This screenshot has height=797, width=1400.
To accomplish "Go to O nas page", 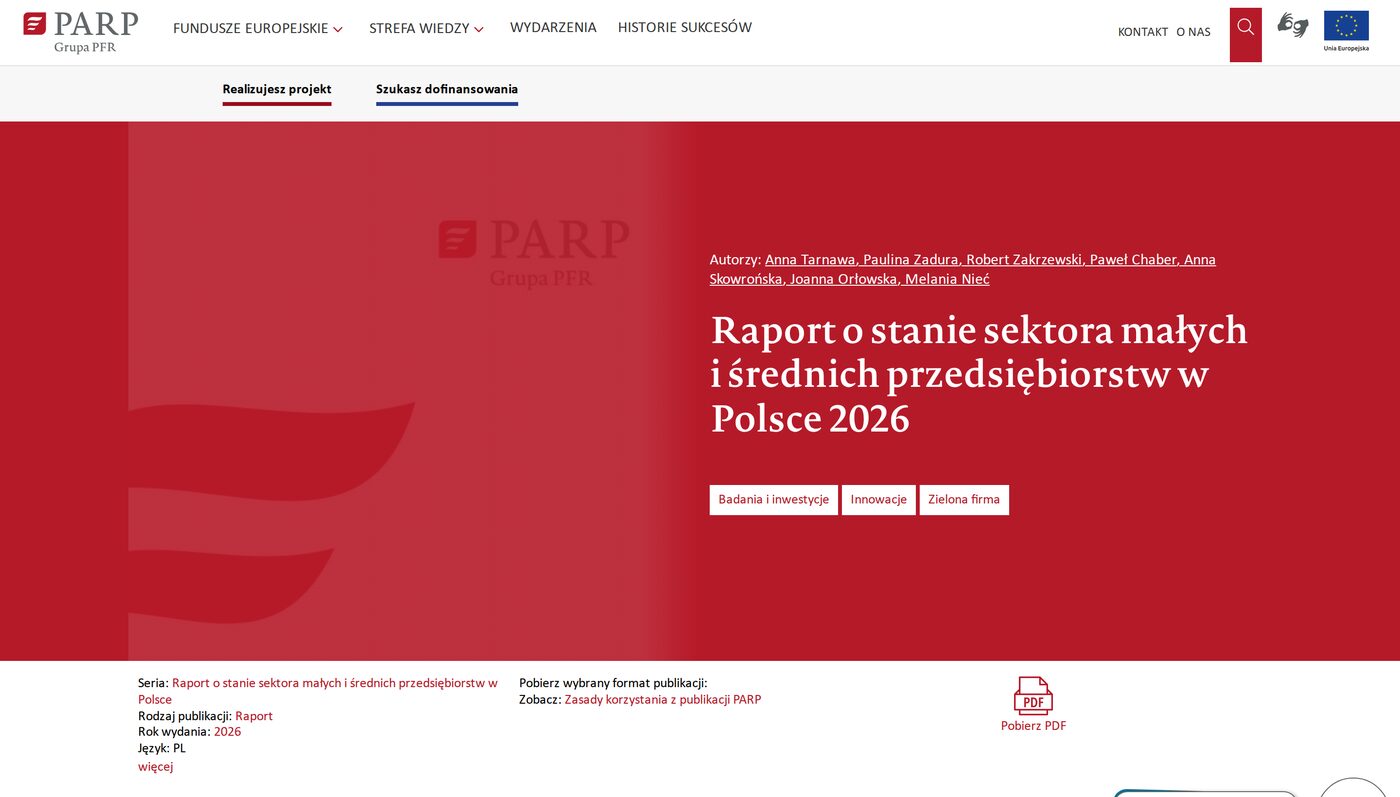I will tap(1193, 32).
